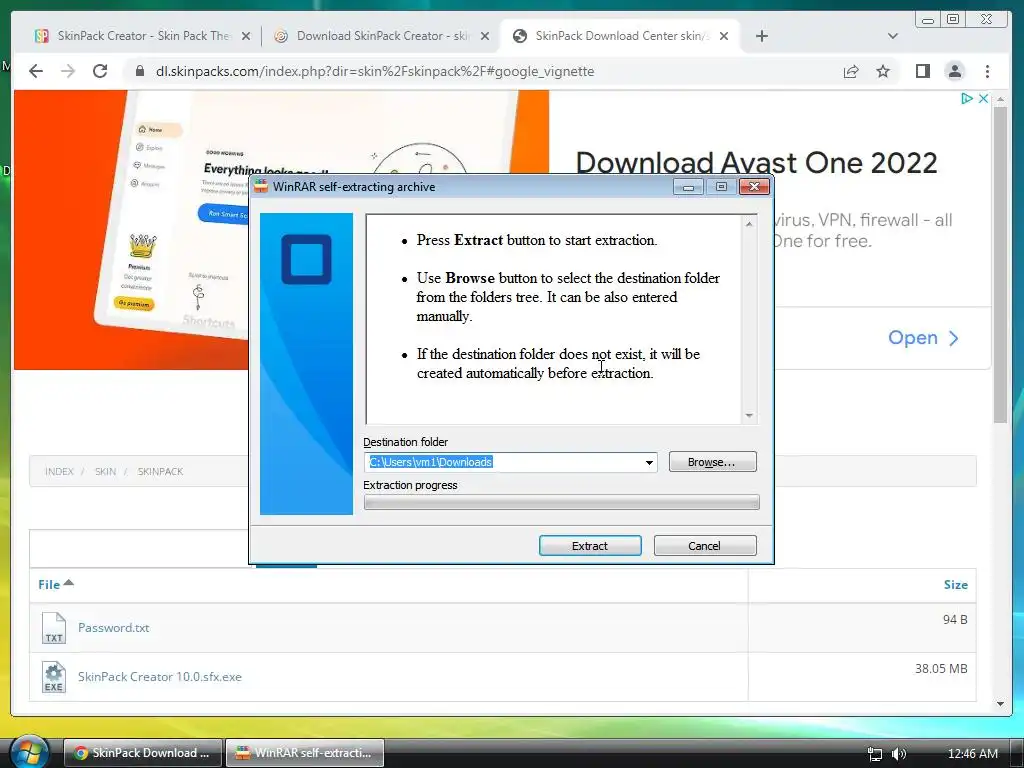Switch to Download SkinPack Creator tab

click(381, 36)
